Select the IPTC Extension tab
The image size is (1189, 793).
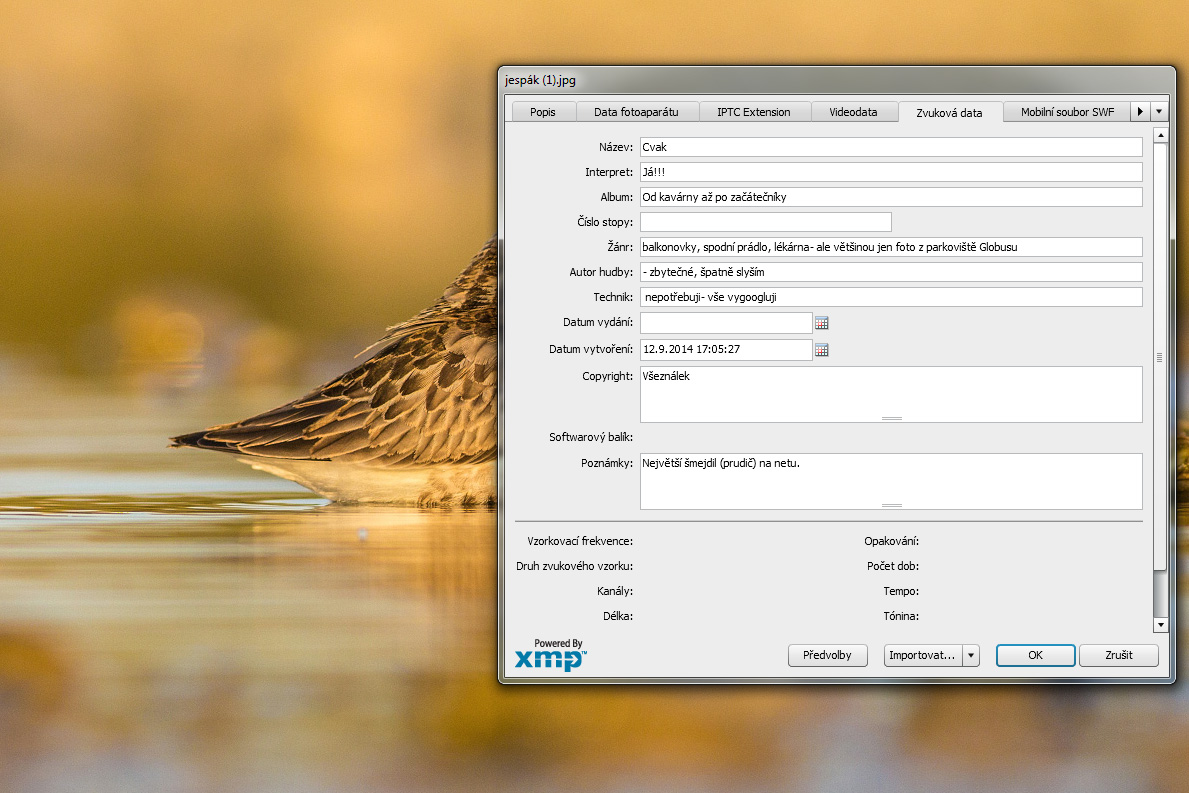(753, 112)
